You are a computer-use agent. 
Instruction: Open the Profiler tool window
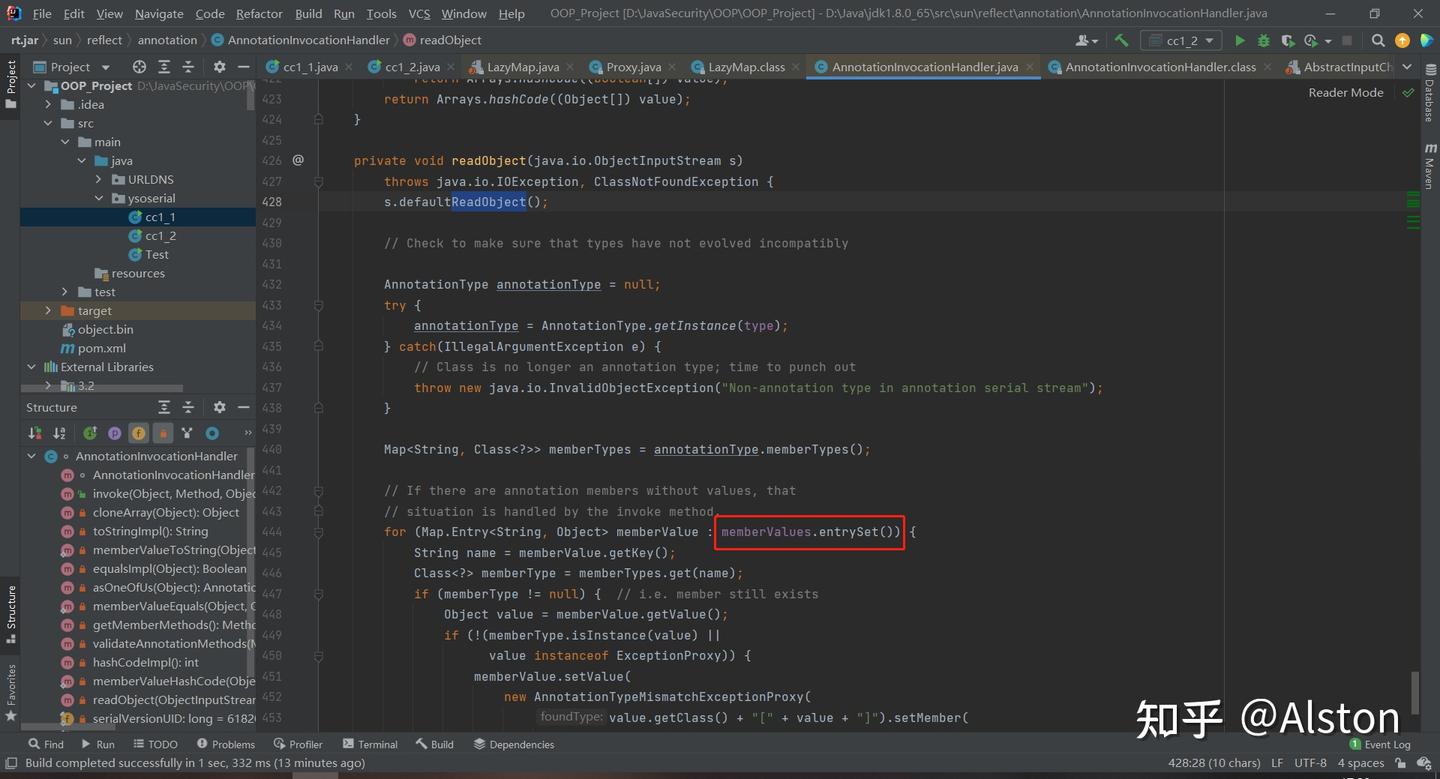point(297,744)
